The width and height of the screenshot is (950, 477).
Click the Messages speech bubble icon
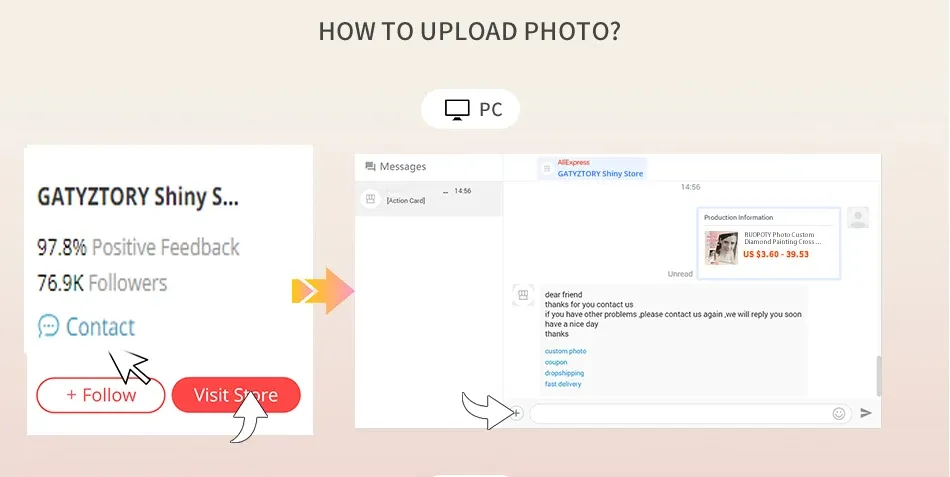[370, 167]
